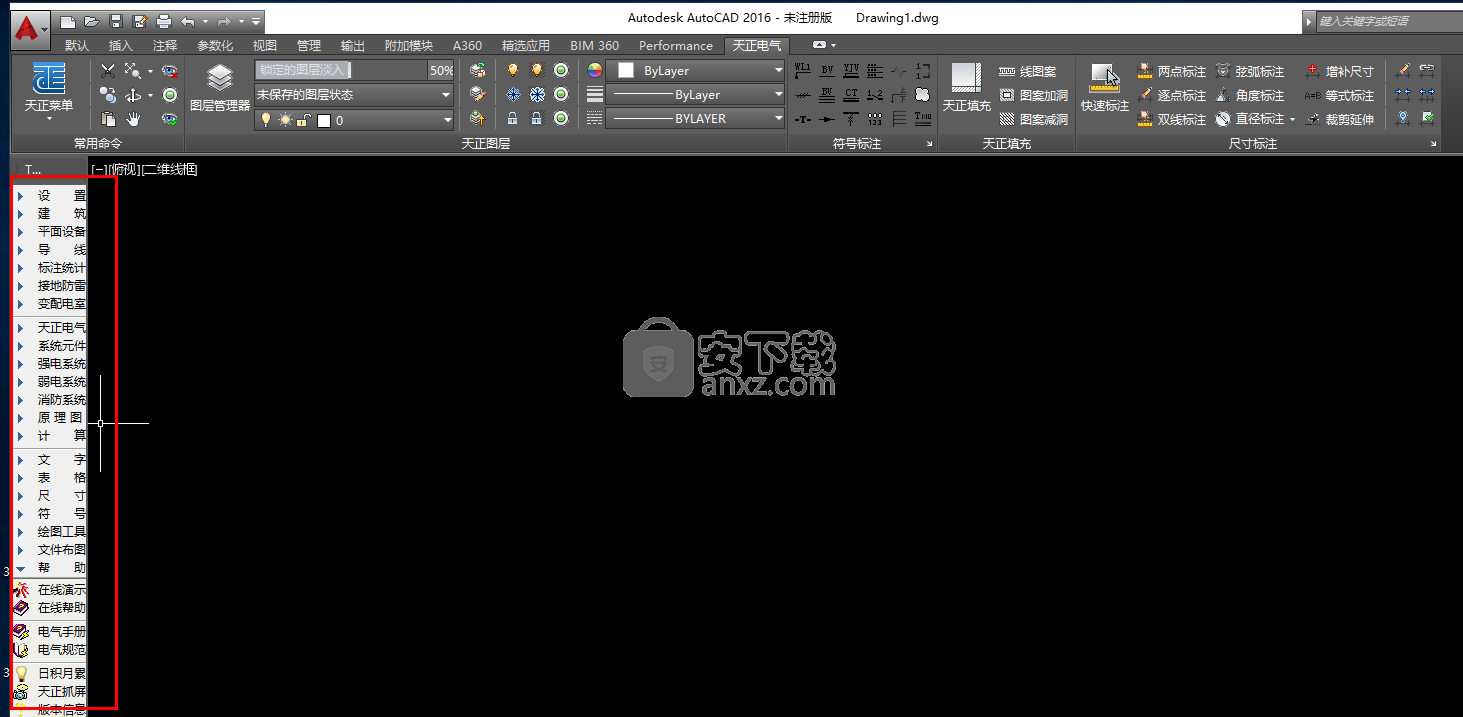The image size is (1463, 717).
Task: Click the 天正填充 large hatch icon
Action: [x=966, y=88]
